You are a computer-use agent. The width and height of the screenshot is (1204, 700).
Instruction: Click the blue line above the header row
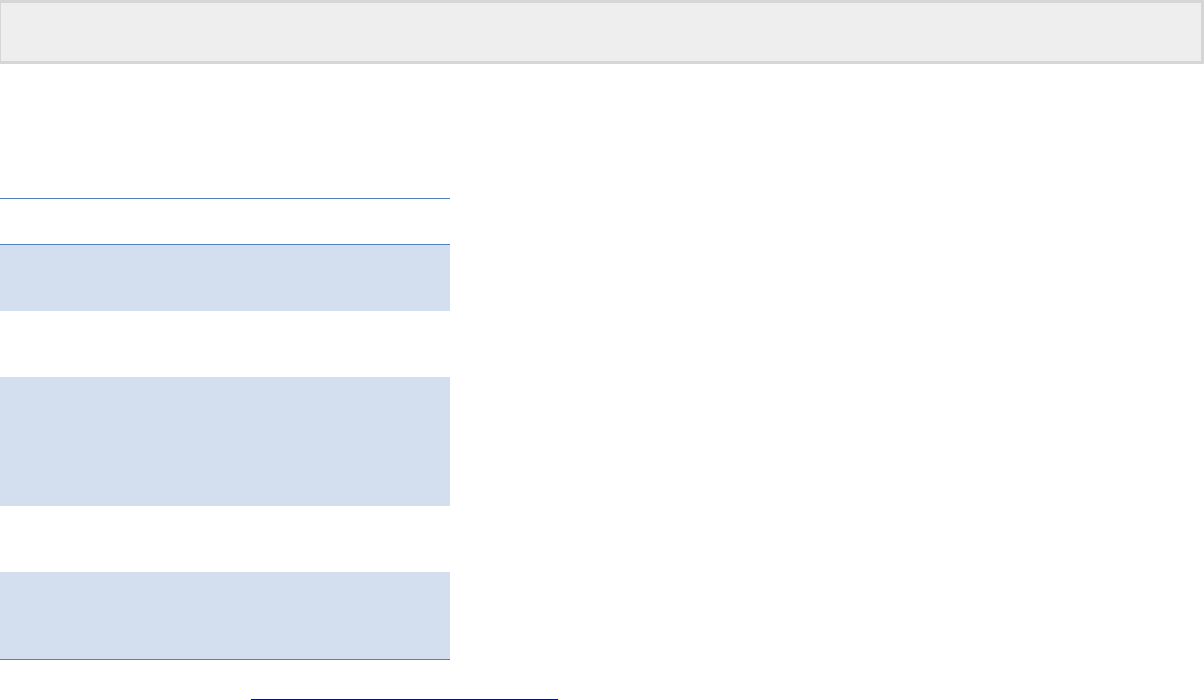click(x=225, y=200)
